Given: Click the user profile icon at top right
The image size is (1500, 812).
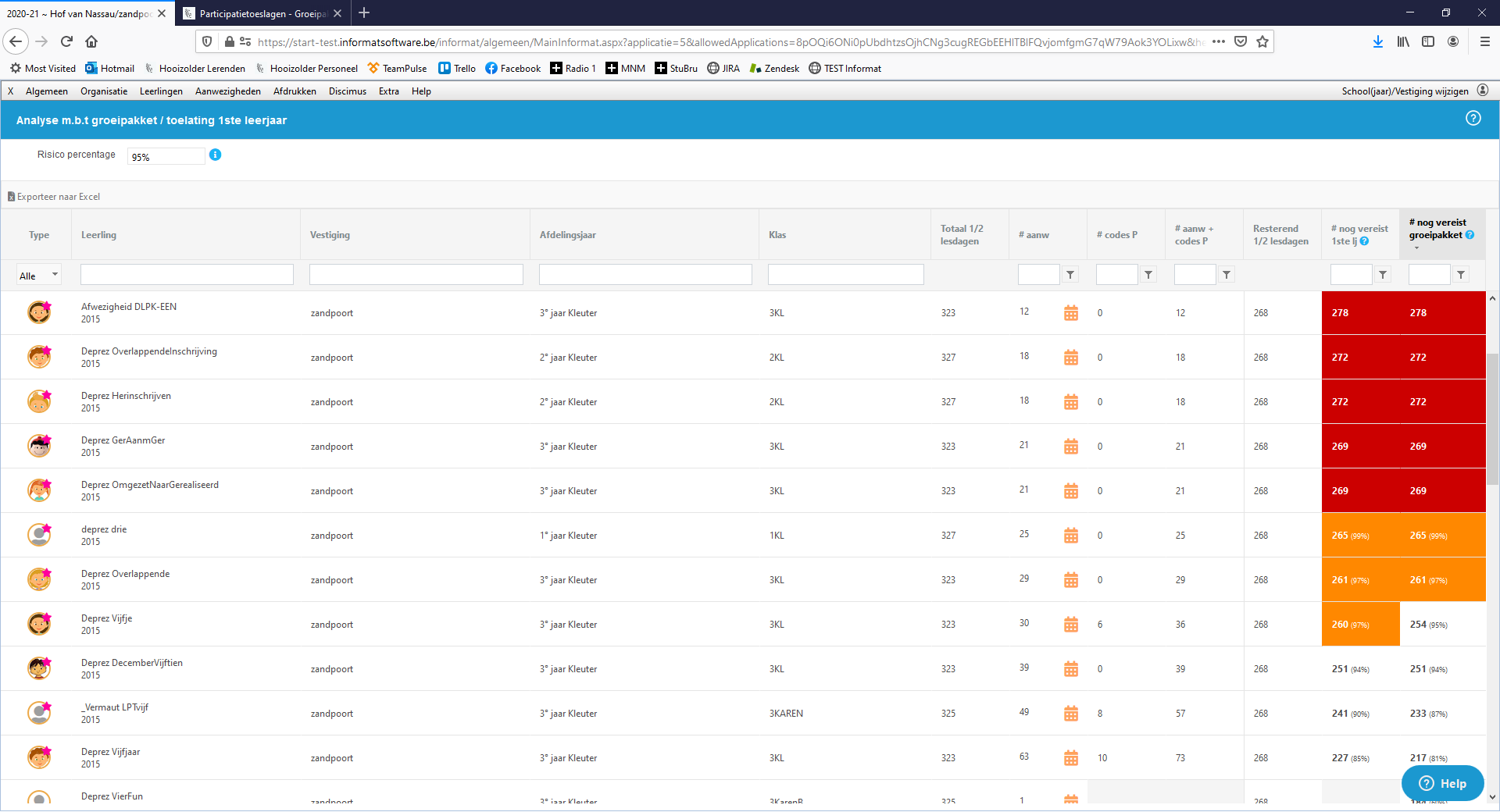Looking at the screenshot, I should tap(1483, 91).
